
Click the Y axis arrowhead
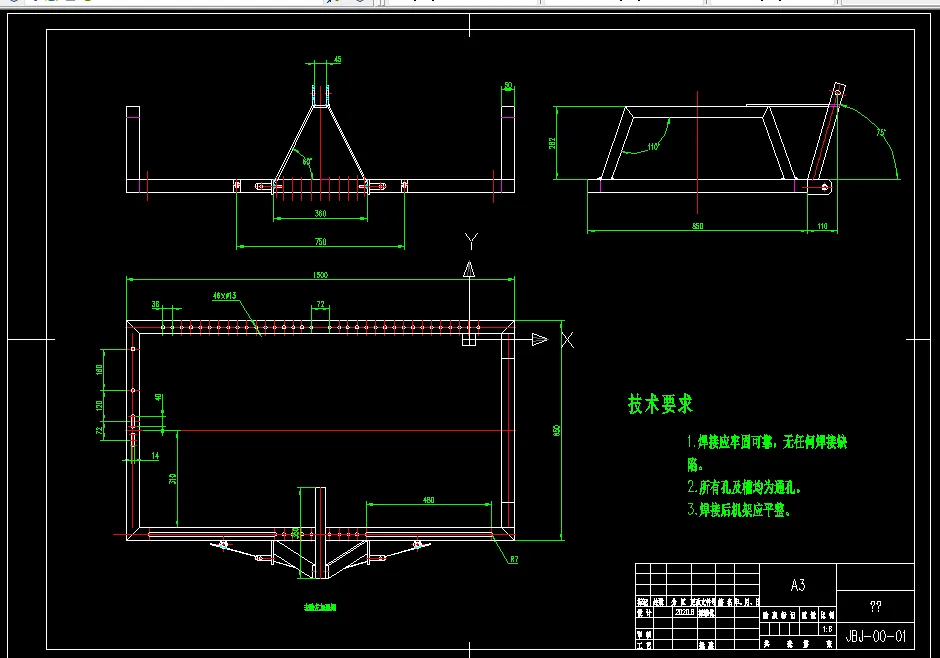click(x=469, y=270)
